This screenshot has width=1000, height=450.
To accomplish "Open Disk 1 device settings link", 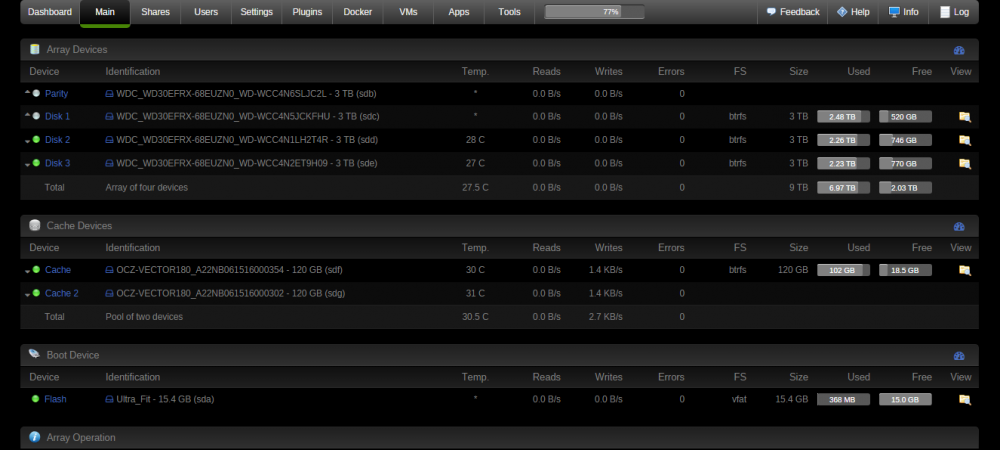I will pos(57,117).
